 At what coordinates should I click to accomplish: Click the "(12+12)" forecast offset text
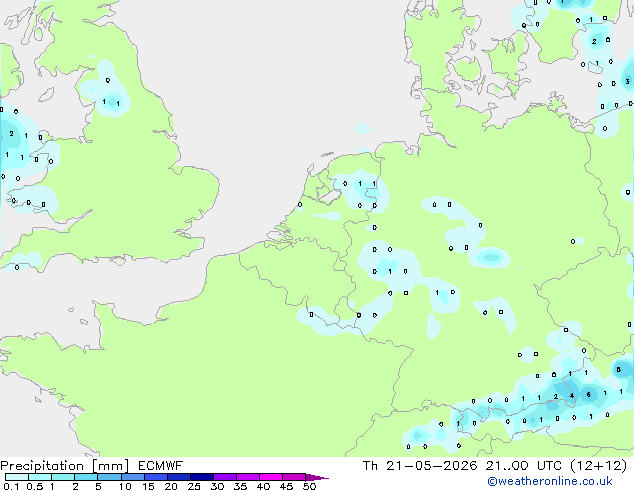tap(599, 466)
